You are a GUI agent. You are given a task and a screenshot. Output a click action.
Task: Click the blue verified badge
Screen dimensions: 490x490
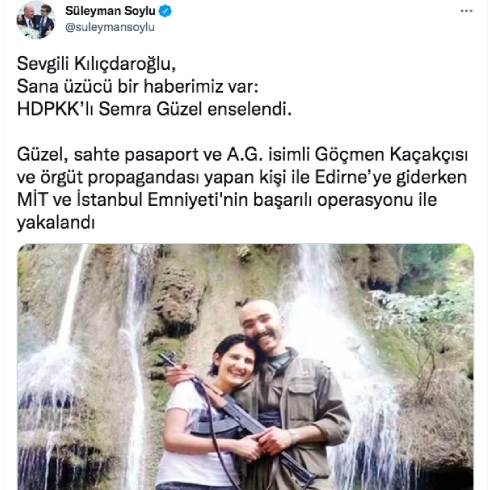click(x=165, y=11)
